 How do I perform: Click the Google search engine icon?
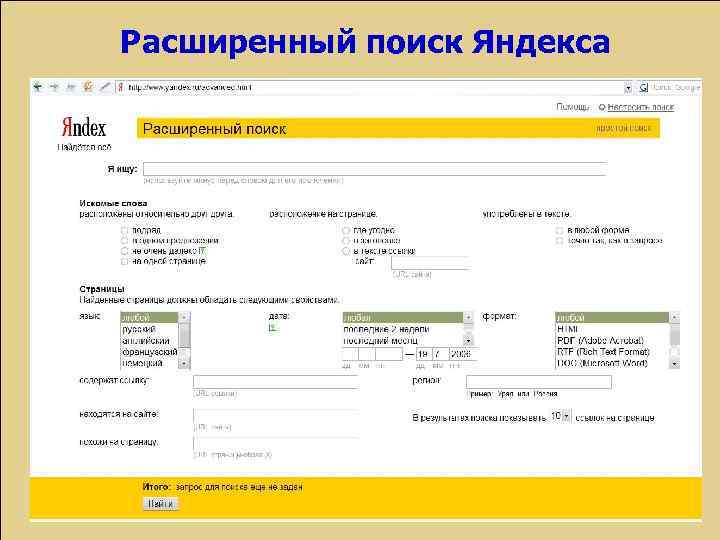click(644, 87)
